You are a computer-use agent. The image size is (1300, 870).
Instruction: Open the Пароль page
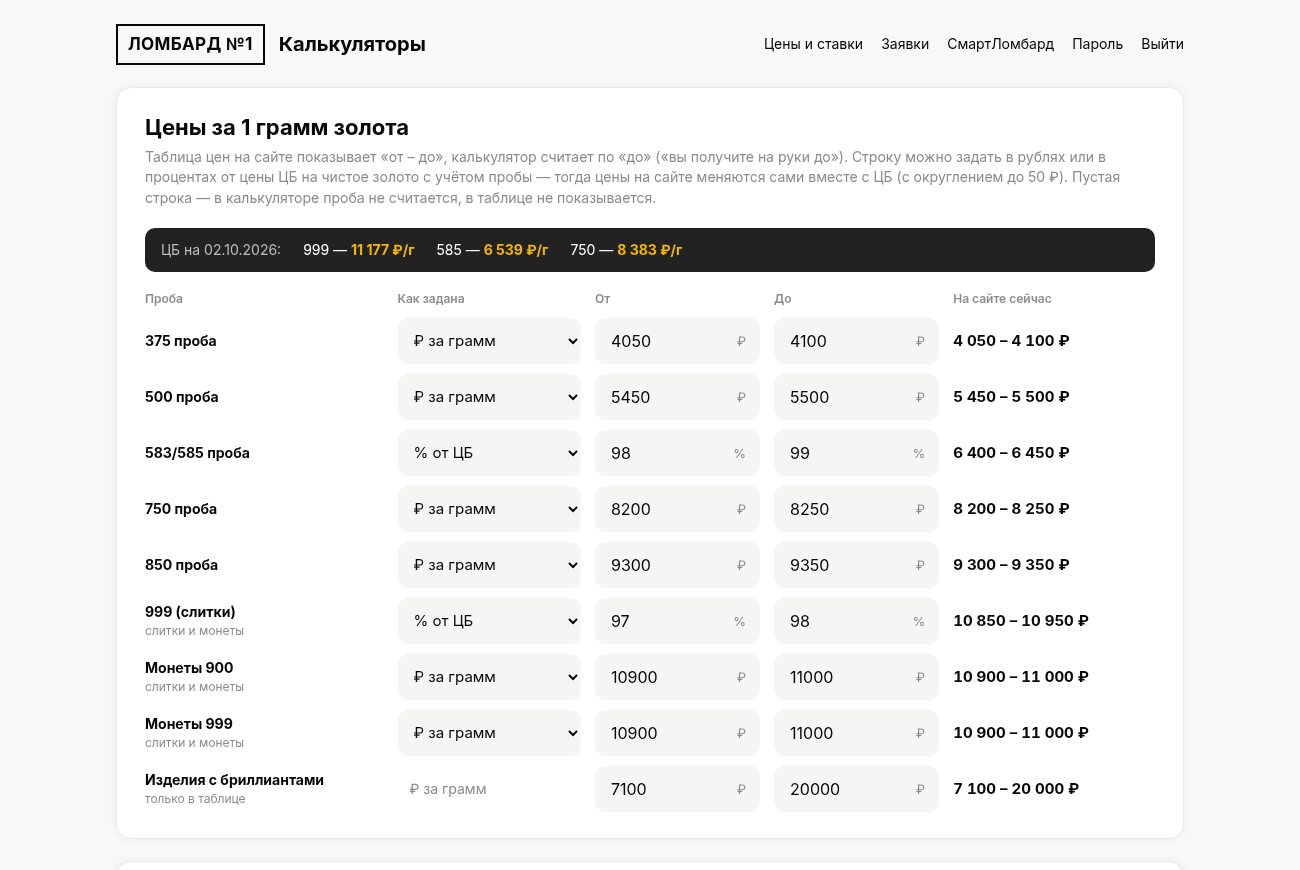pyautogui.click(x=1097, y=44)
